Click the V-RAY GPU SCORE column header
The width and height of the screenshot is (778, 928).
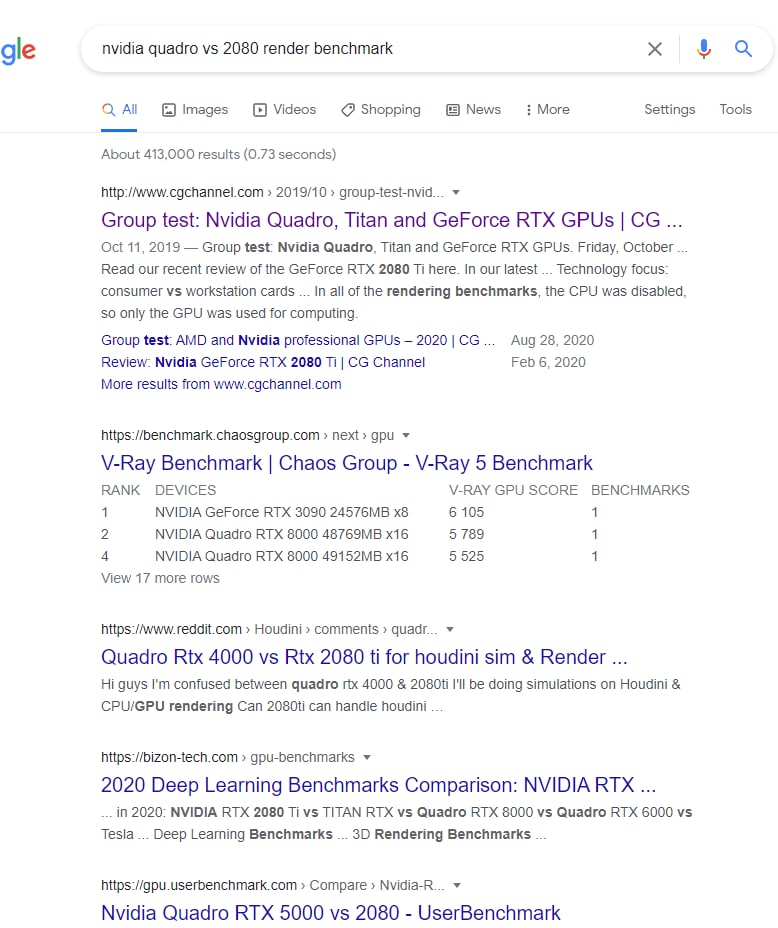513,491
